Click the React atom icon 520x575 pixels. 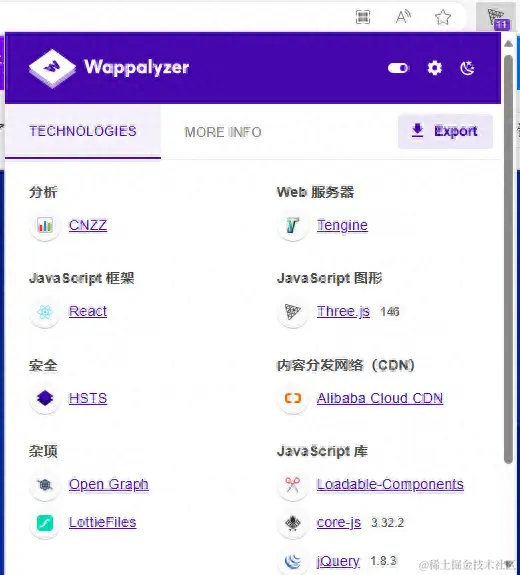(45, 312)
